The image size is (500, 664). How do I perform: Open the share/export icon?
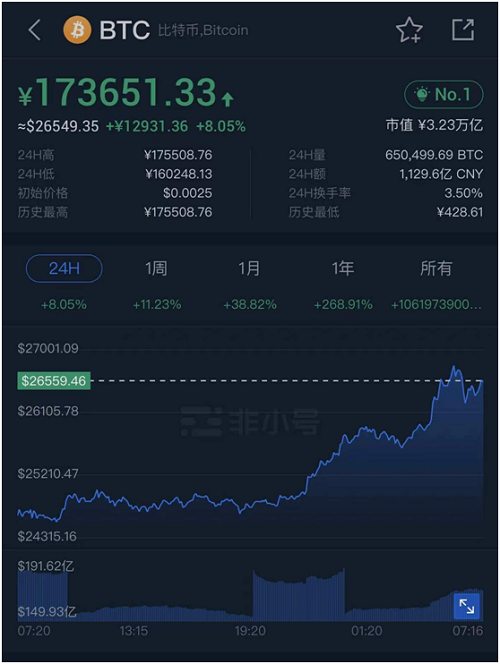pos(463,30)
